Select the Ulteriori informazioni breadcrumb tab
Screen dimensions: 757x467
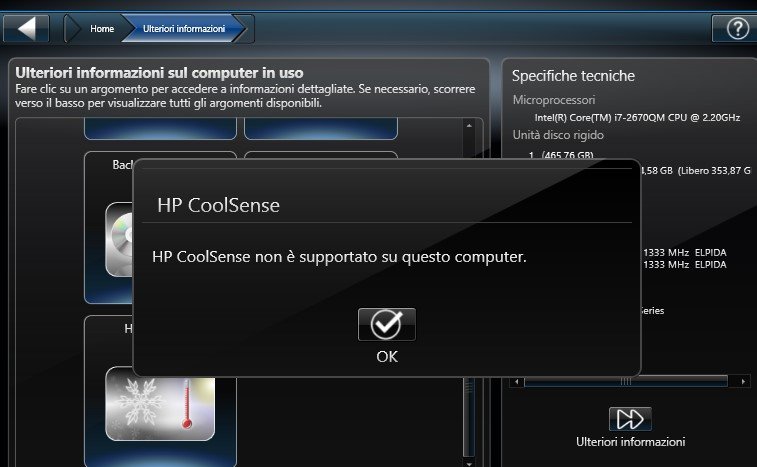point(184,28)
